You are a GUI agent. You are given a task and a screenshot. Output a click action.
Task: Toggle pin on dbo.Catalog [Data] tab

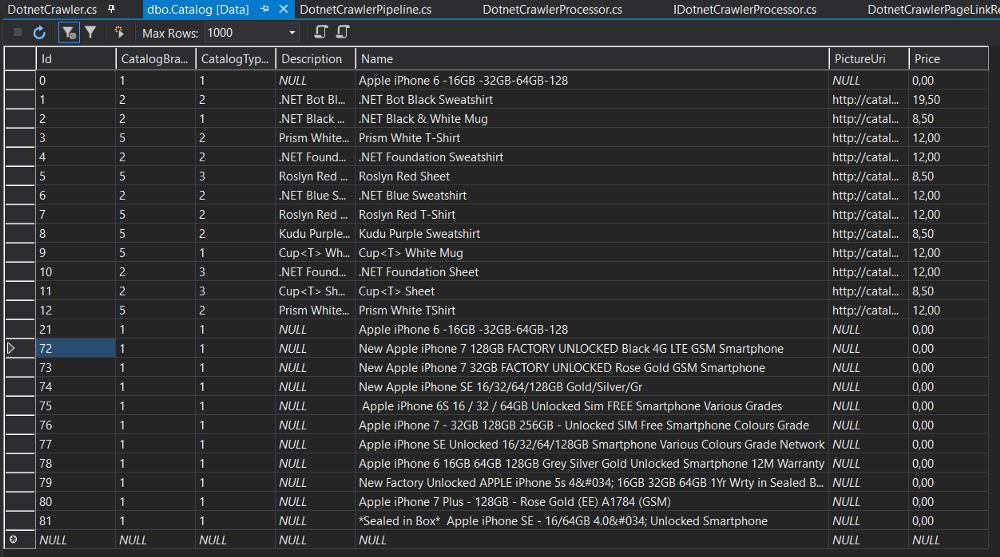tap(265, 10)
